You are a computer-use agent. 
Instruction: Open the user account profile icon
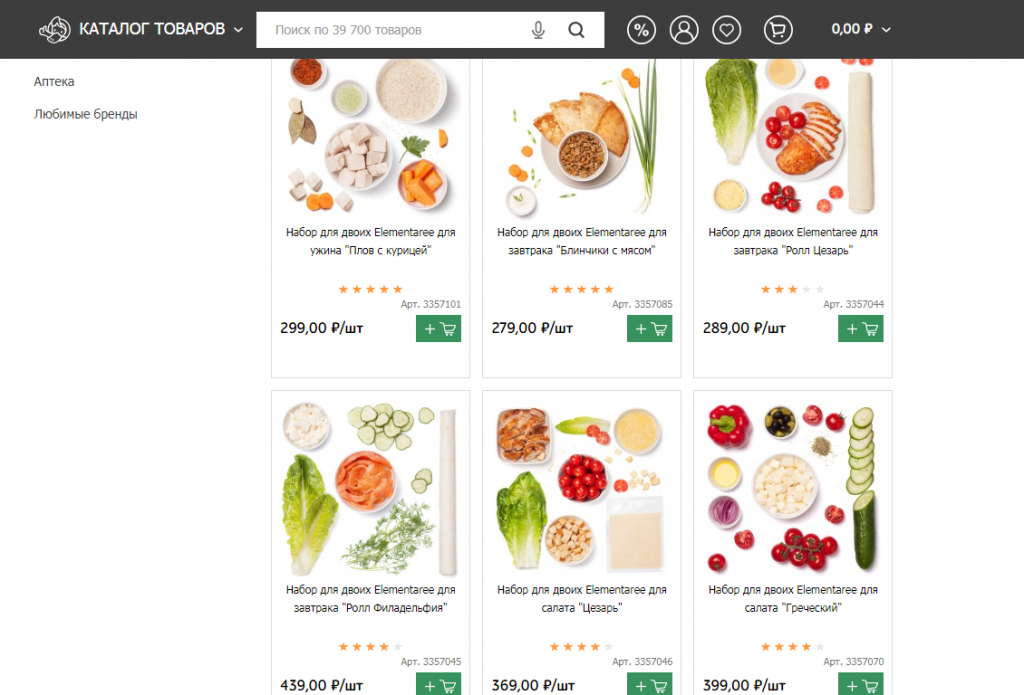684,30
